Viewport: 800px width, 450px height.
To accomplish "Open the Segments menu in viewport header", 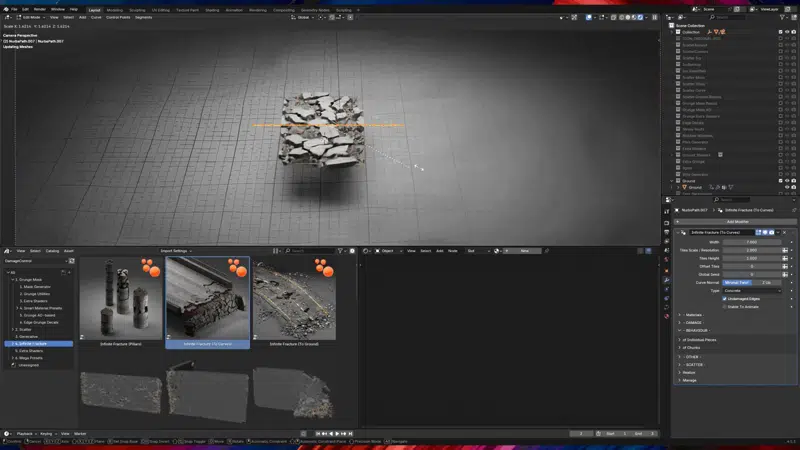I will (x=143, y=17).
